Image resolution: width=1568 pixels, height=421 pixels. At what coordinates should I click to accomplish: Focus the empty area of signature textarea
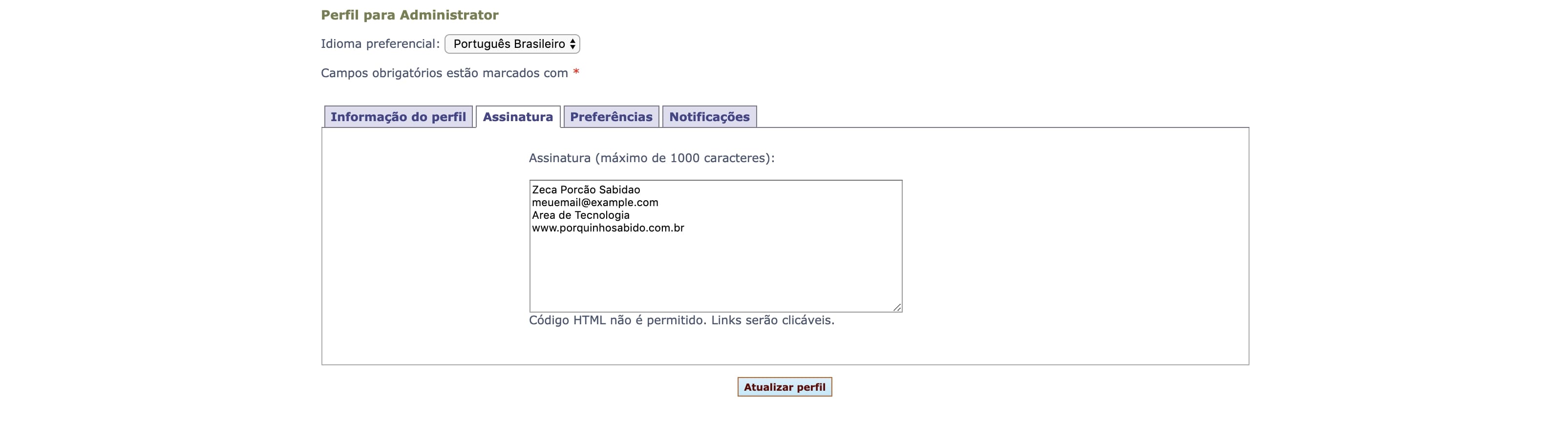pos(715,274)
